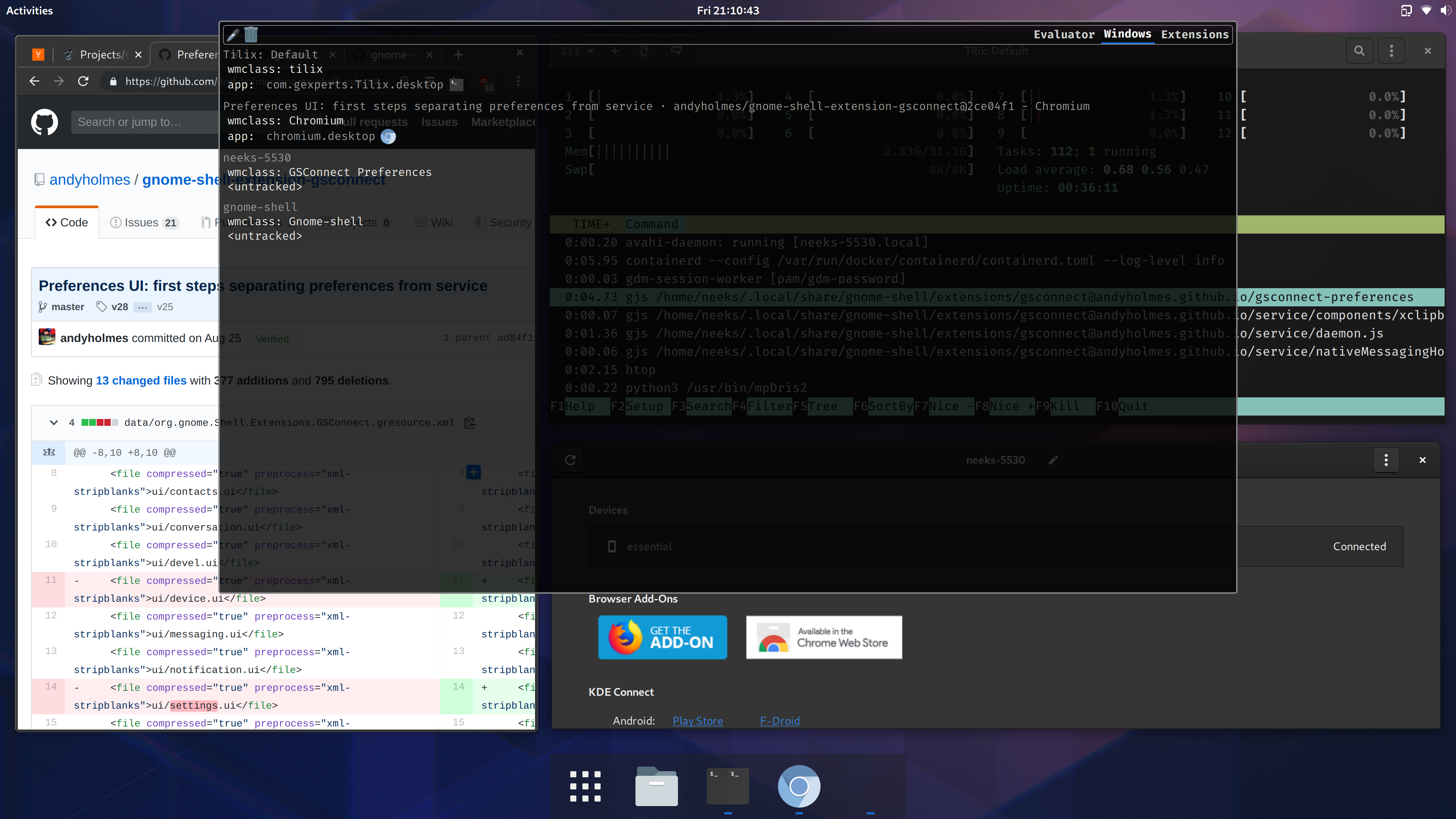Image resolution: width=1456 pixels, height=819 pixels.
Task: Go forward in Chromium
Action: (59, 82)
